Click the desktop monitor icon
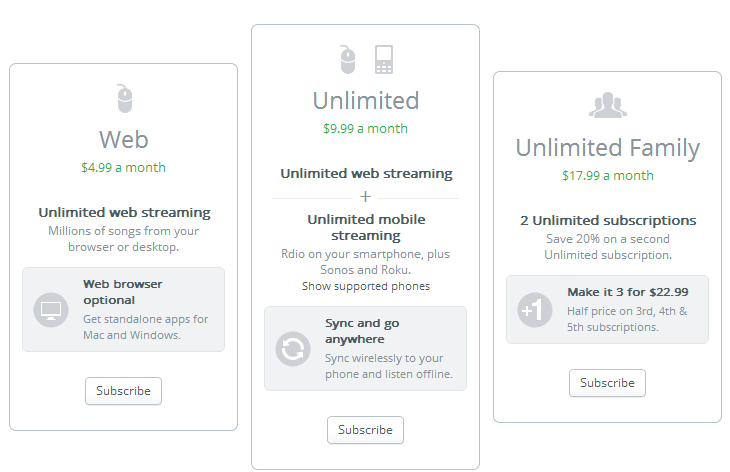This screenshot has width=730, height=472. [50, 309]
